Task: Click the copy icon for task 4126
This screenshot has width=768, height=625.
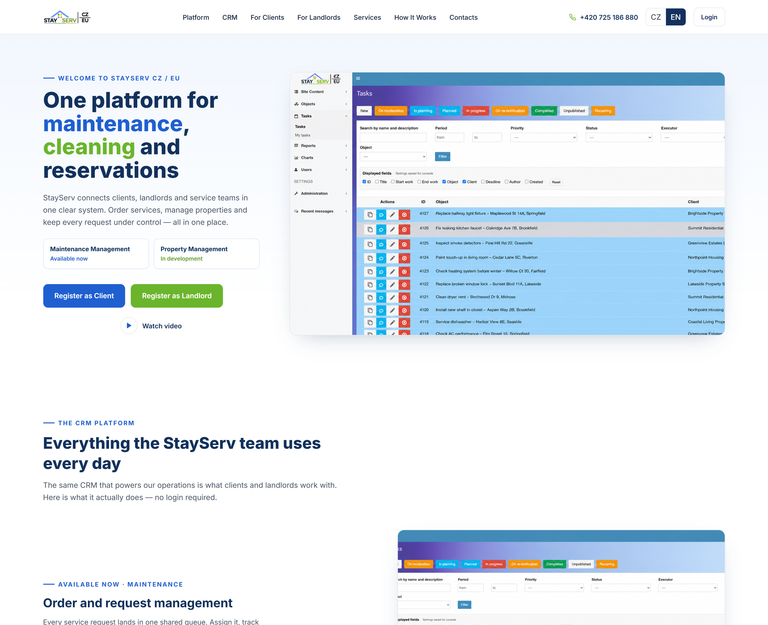Action: (x=370, y=229)
